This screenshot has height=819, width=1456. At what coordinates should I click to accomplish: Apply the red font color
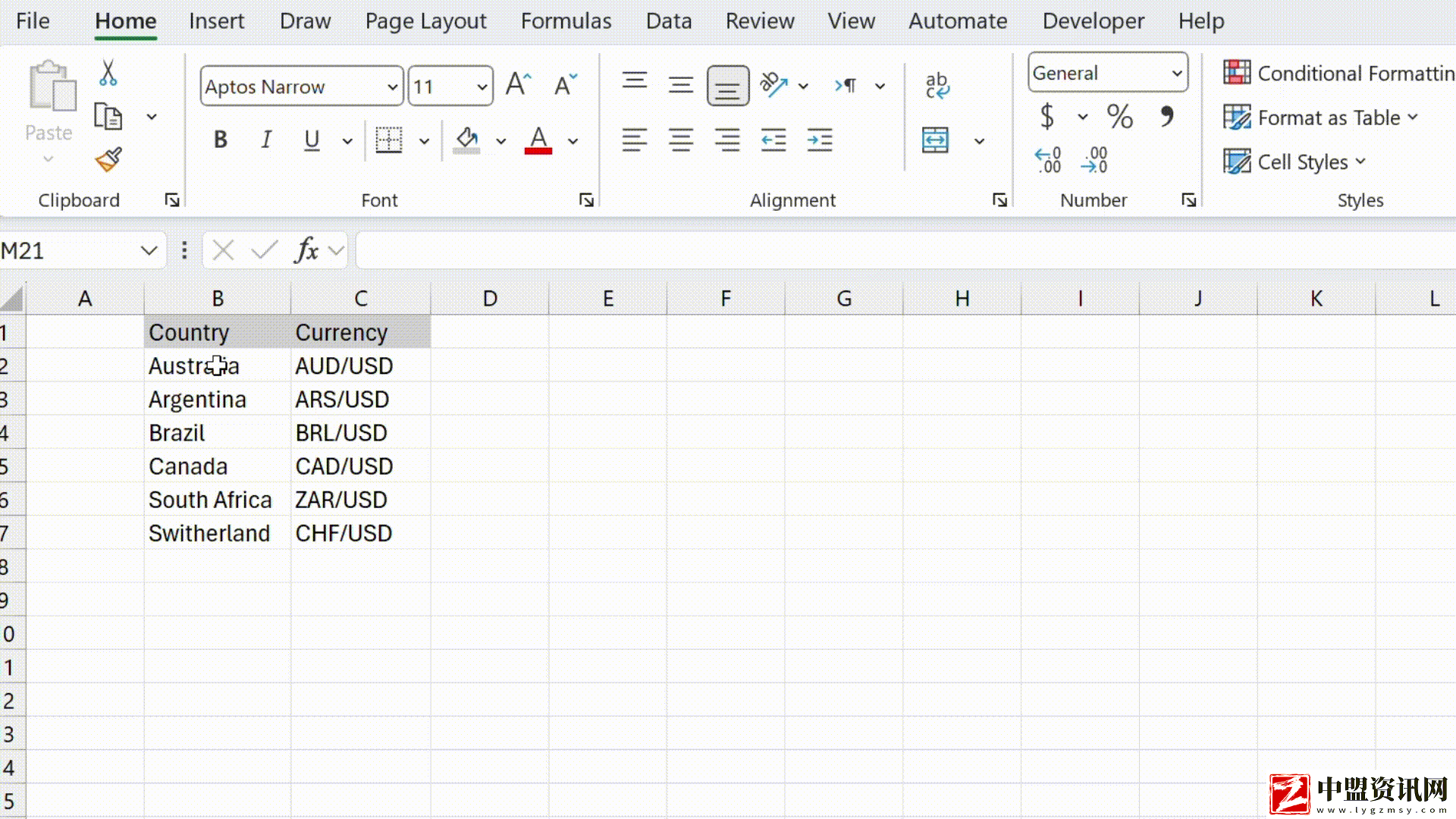[x=538, y=140]
